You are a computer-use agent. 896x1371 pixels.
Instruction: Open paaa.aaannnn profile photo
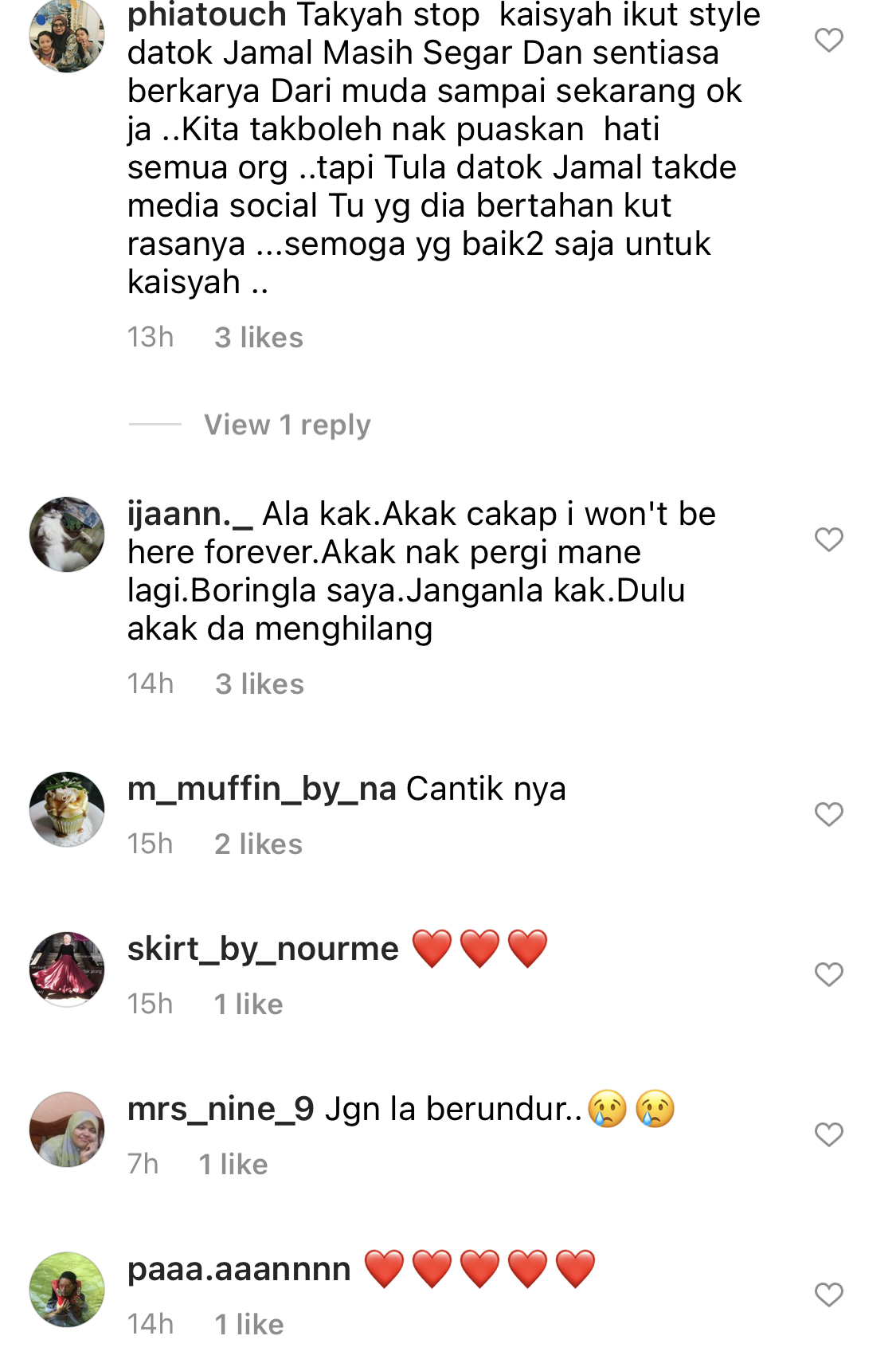tap(67, 1290)
